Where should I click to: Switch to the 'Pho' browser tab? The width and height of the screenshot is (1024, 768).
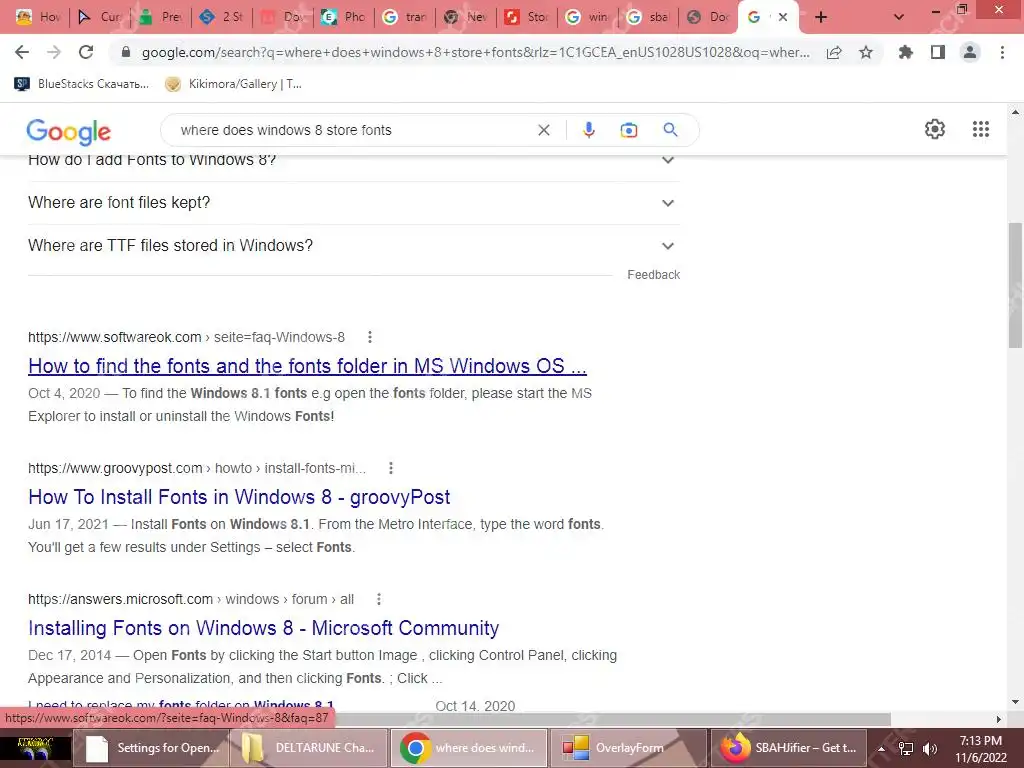click(x=344, y=17)
